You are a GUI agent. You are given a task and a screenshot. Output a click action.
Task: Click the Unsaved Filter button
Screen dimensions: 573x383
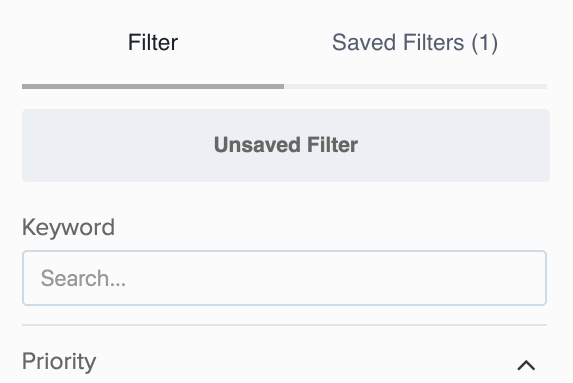(286, 145)
